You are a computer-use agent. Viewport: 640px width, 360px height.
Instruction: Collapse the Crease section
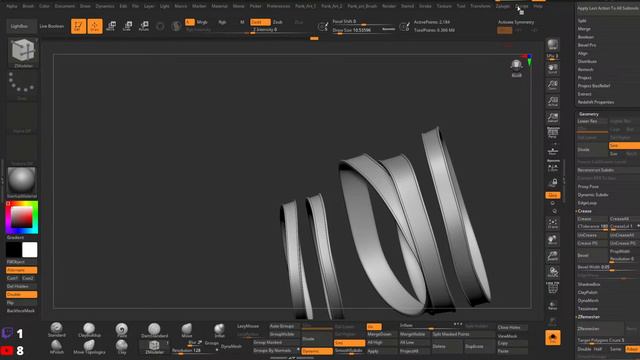click(x=584, y=211)
